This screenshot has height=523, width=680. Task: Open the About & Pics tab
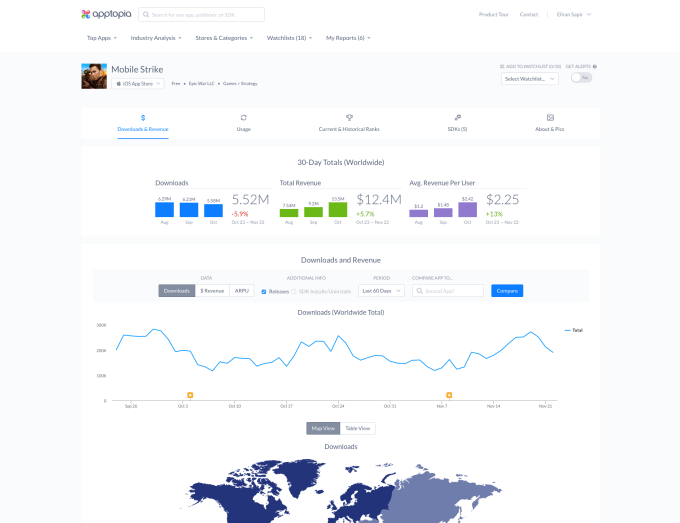(550, 124)
